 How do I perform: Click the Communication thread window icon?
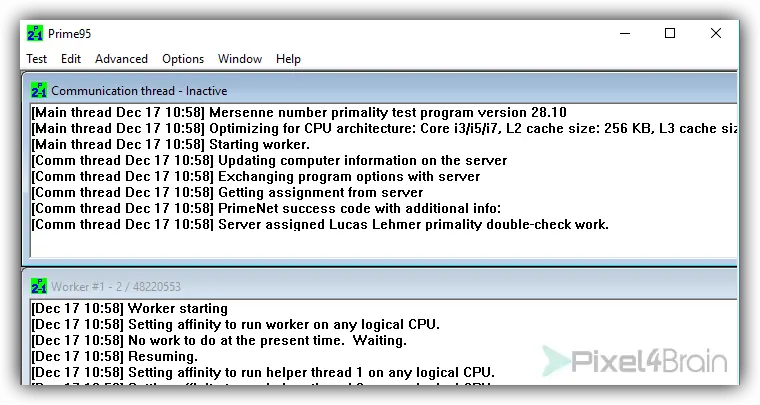pos(39,91)
